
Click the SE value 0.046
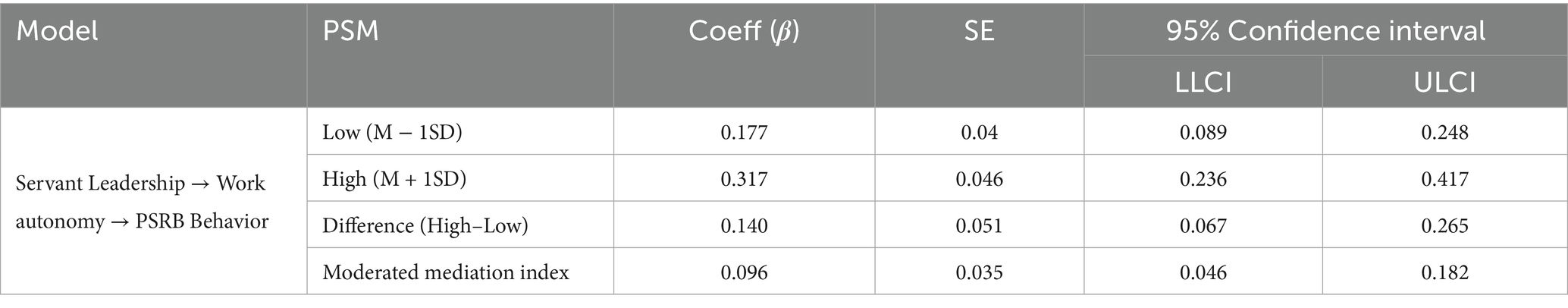point(979,179)
